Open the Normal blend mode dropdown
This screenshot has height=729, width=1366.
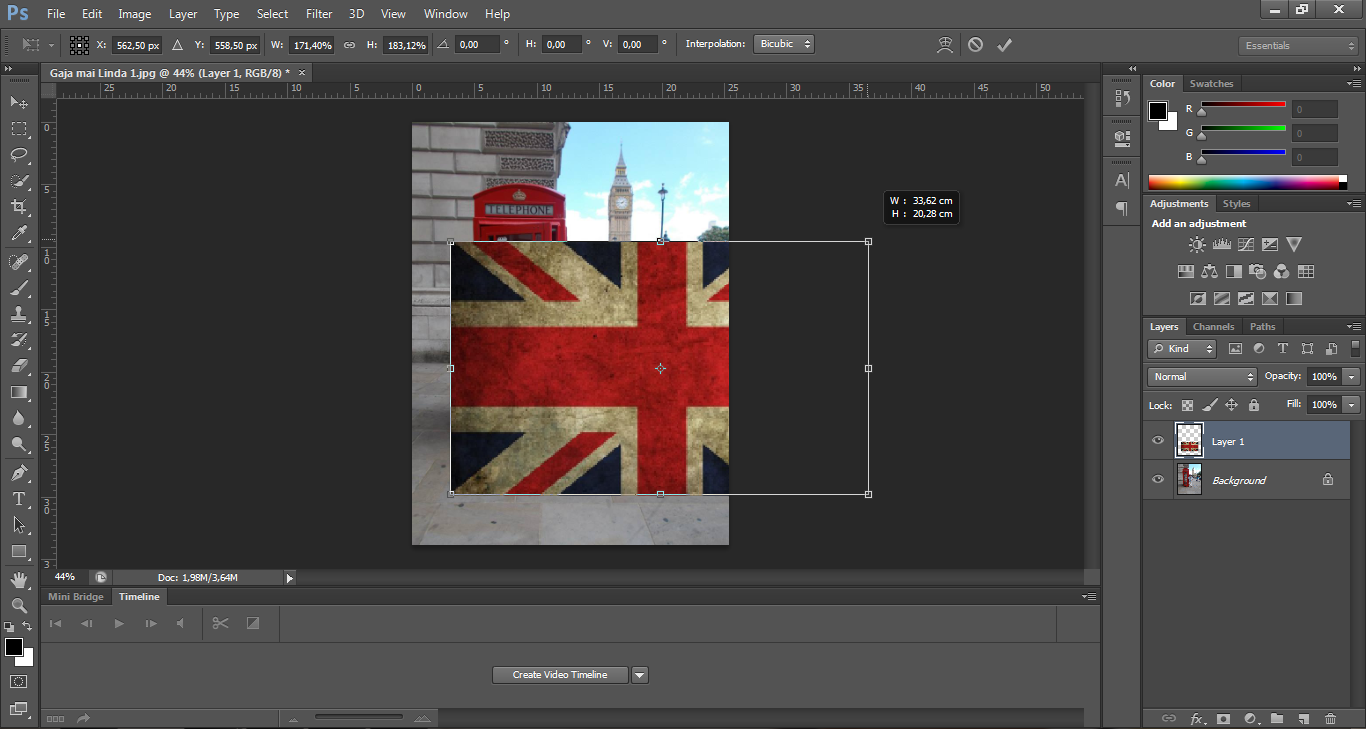1202,377
